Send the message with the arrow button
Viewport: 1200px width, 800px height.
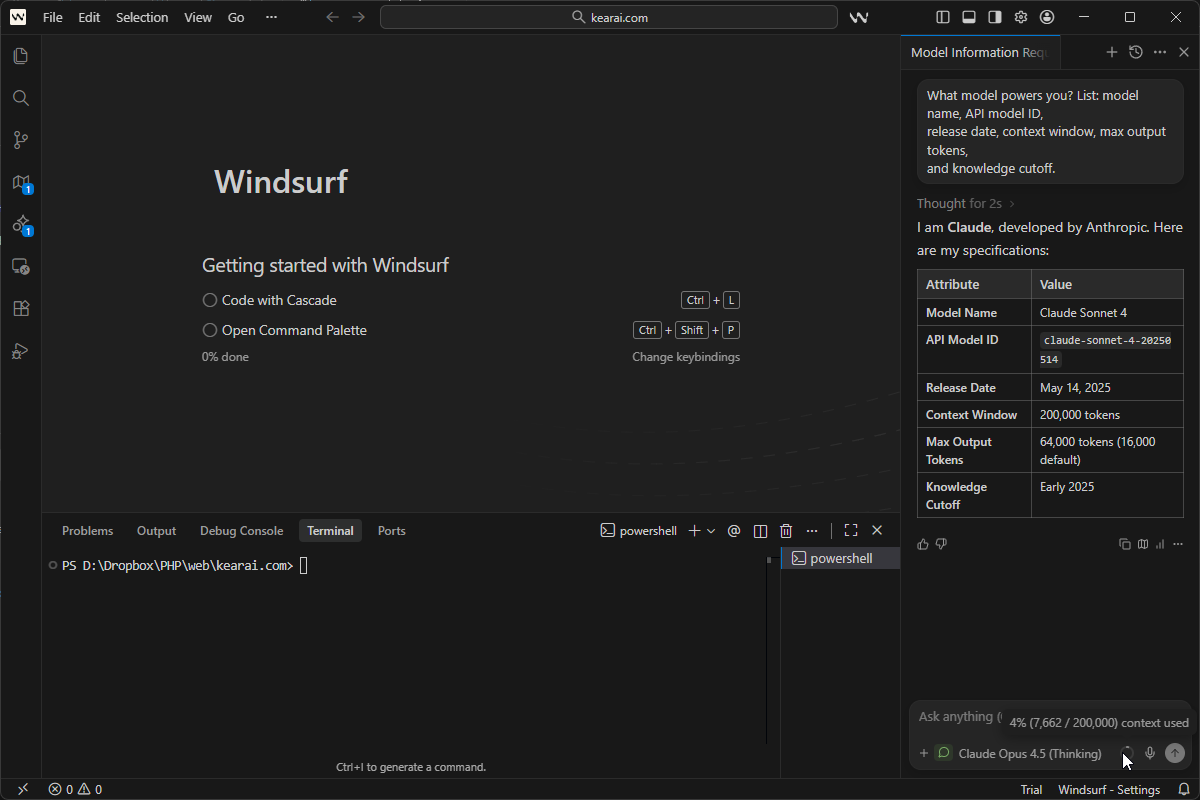tap(1175, 753)
